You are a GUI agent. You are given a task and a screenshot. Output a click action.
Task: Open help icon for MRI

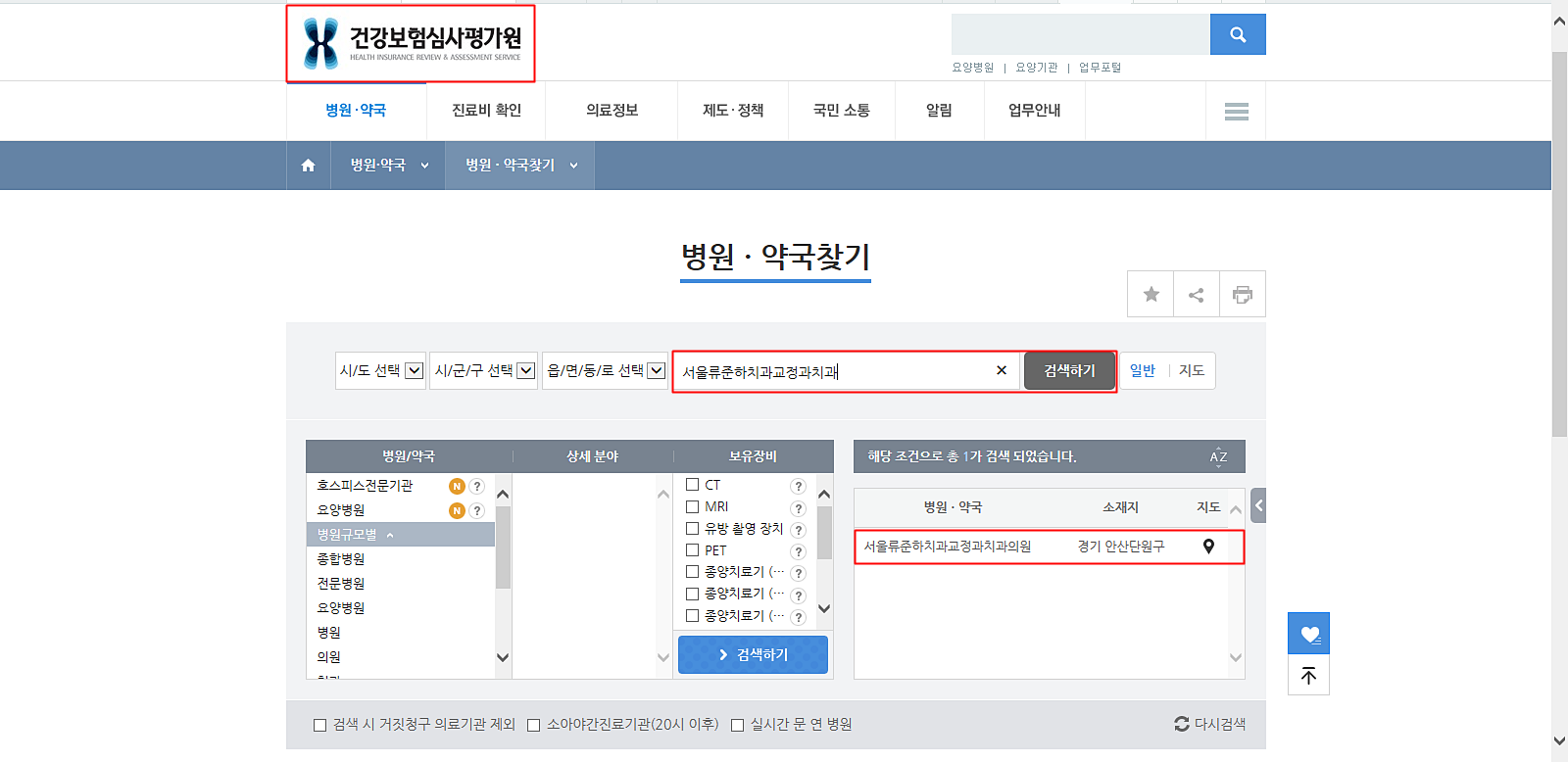point(798,508)
